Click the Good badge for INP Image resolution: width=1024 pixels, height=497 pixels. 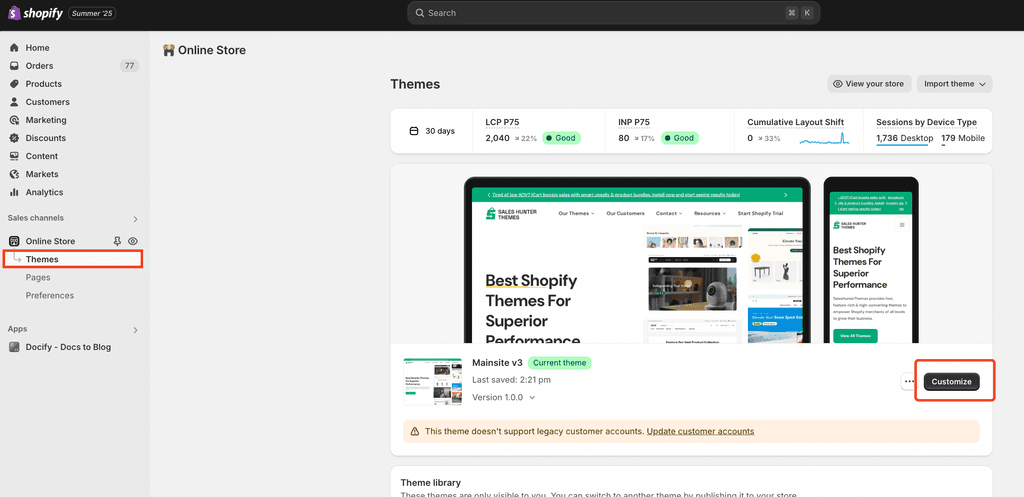tap(680, 138)
